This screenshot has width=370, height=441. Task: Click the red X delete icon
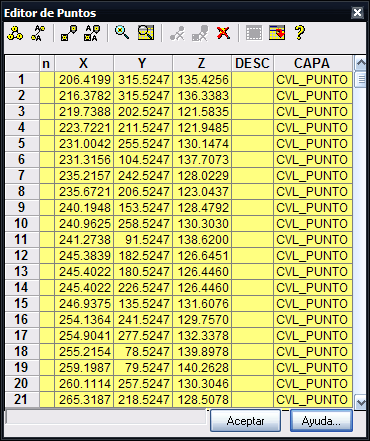223,33
